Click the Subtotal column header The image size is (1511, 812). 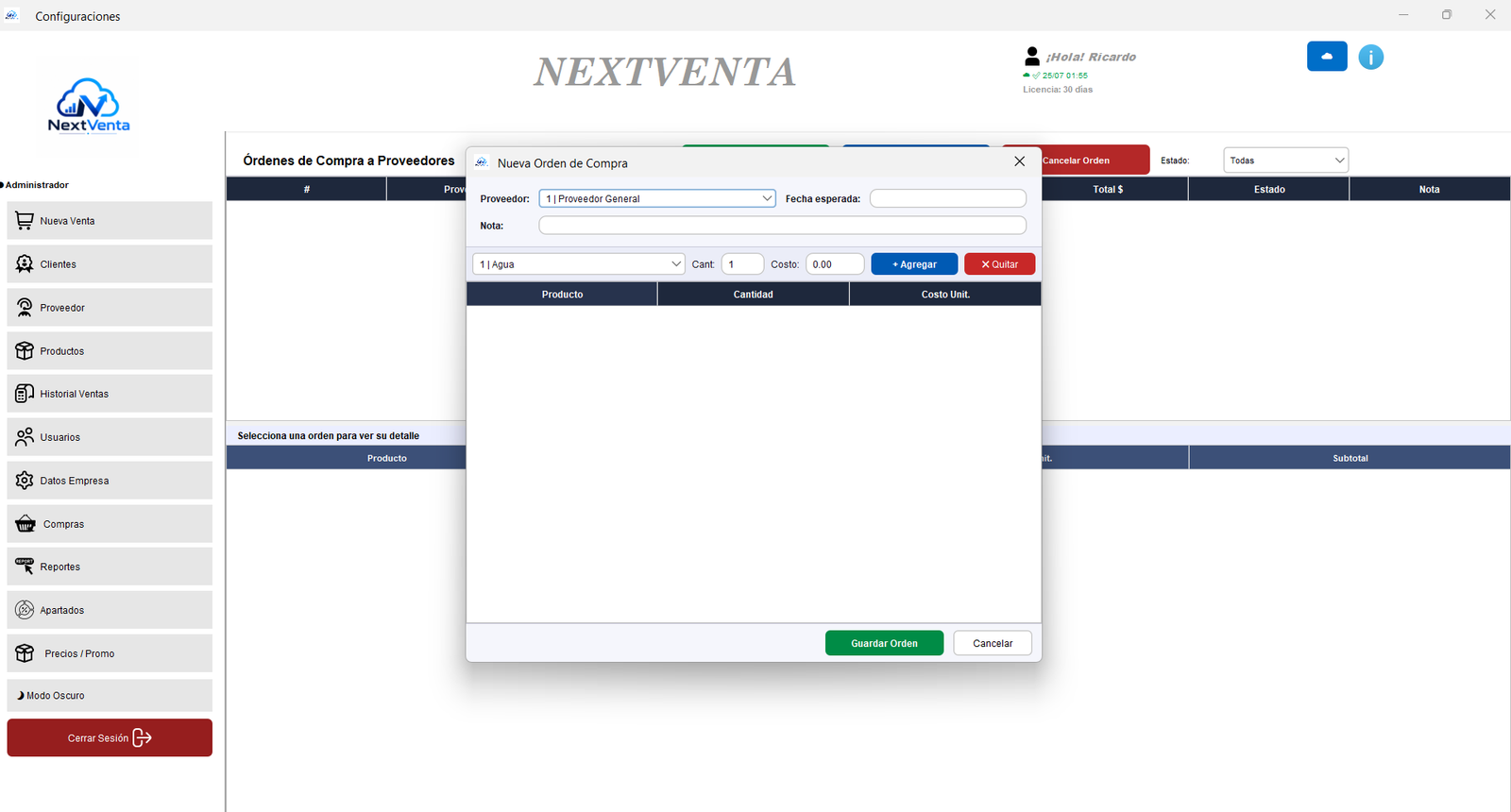(1350, 458)
